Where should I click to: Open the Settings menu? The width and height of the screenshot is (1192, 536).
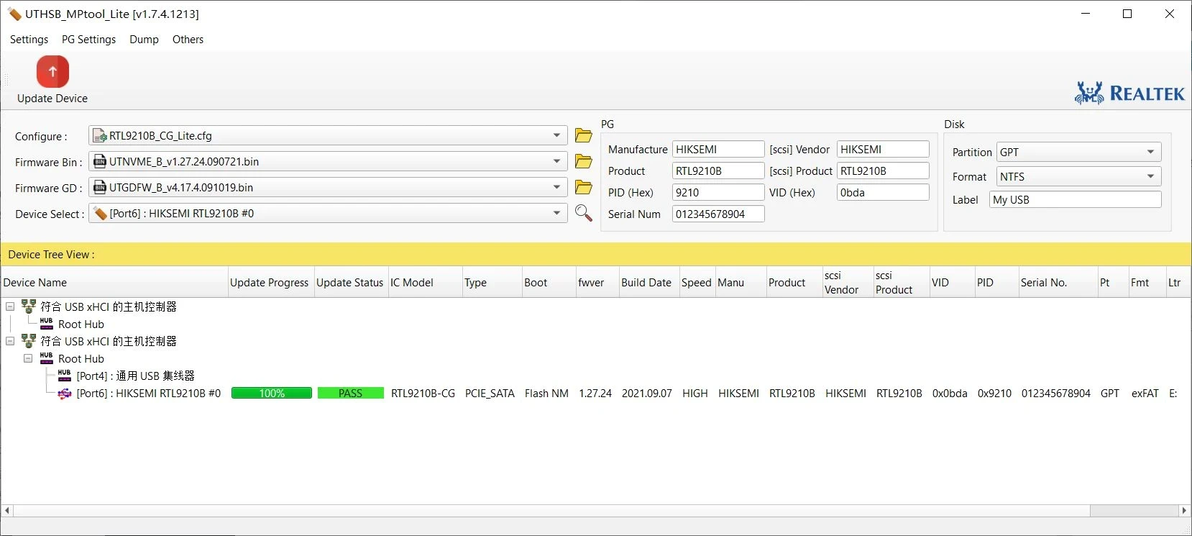[x=29, y=40]
